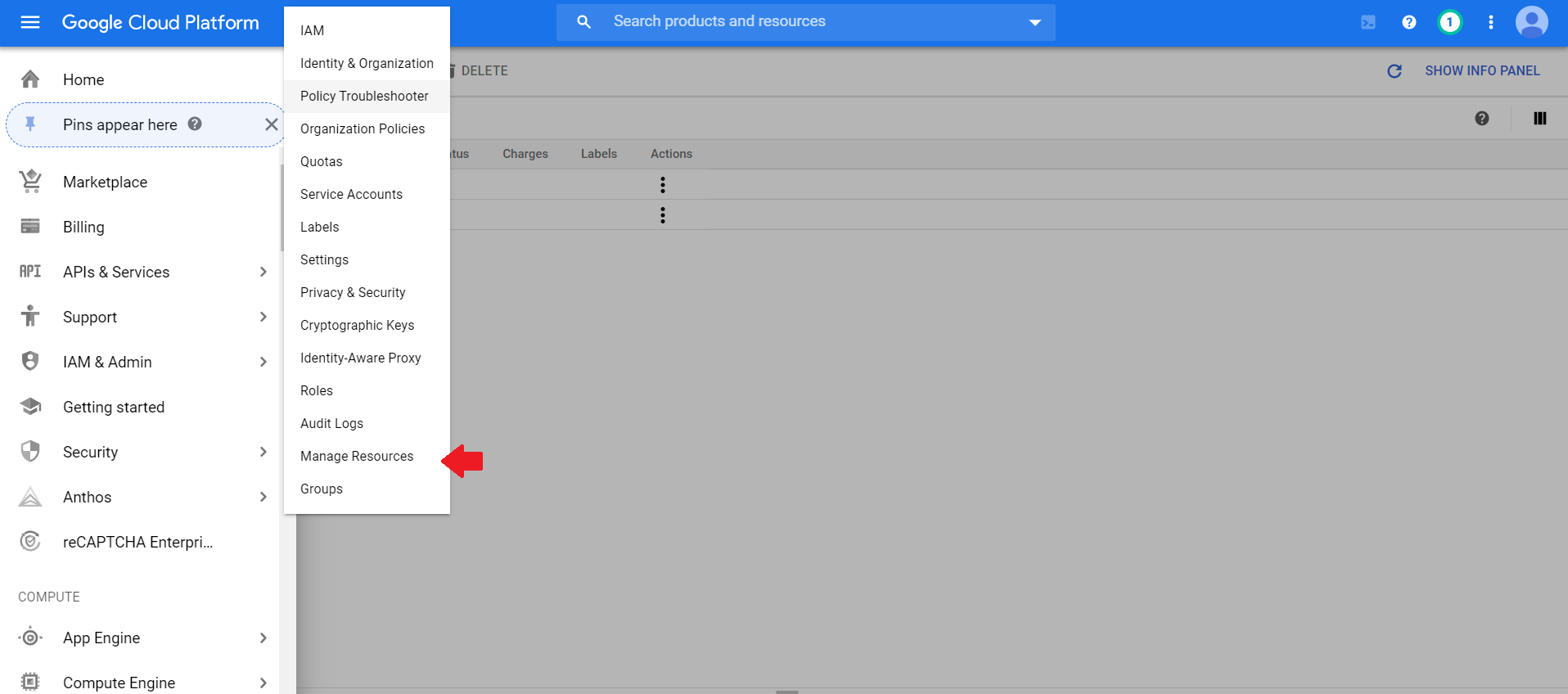This screenshot has width=1568, height=694.
Task: Click the reCAPTCHA Enterprise icon
Action: pyautogui.click(x=30, y=541)
